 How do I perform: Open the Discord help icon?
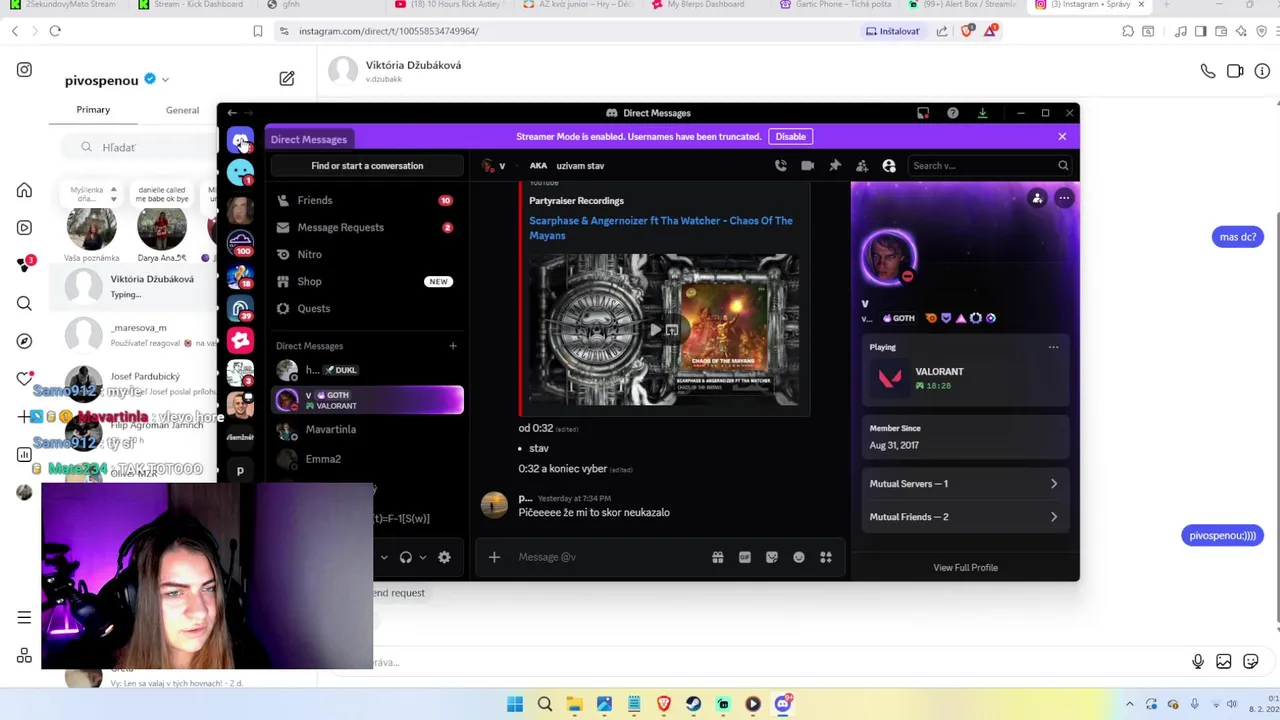952,113
